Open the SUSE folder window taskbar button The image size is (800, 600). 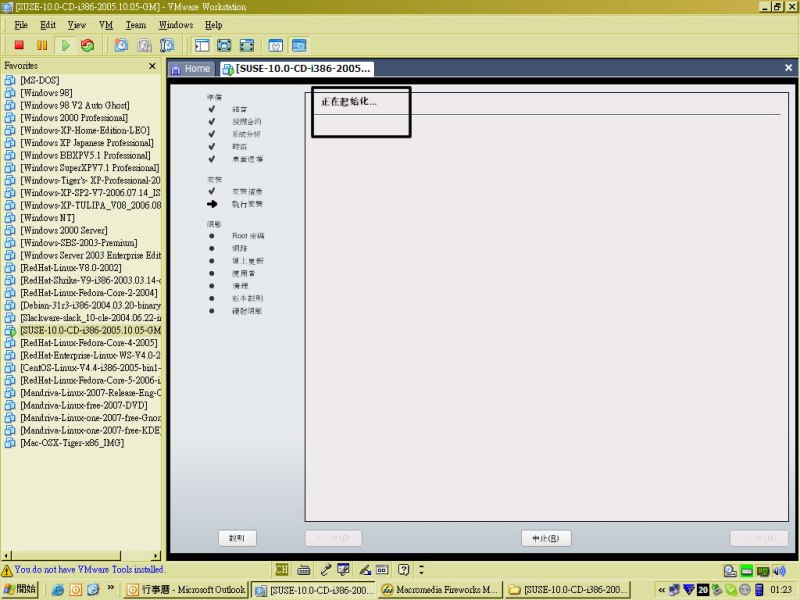[x=568, y=590]
